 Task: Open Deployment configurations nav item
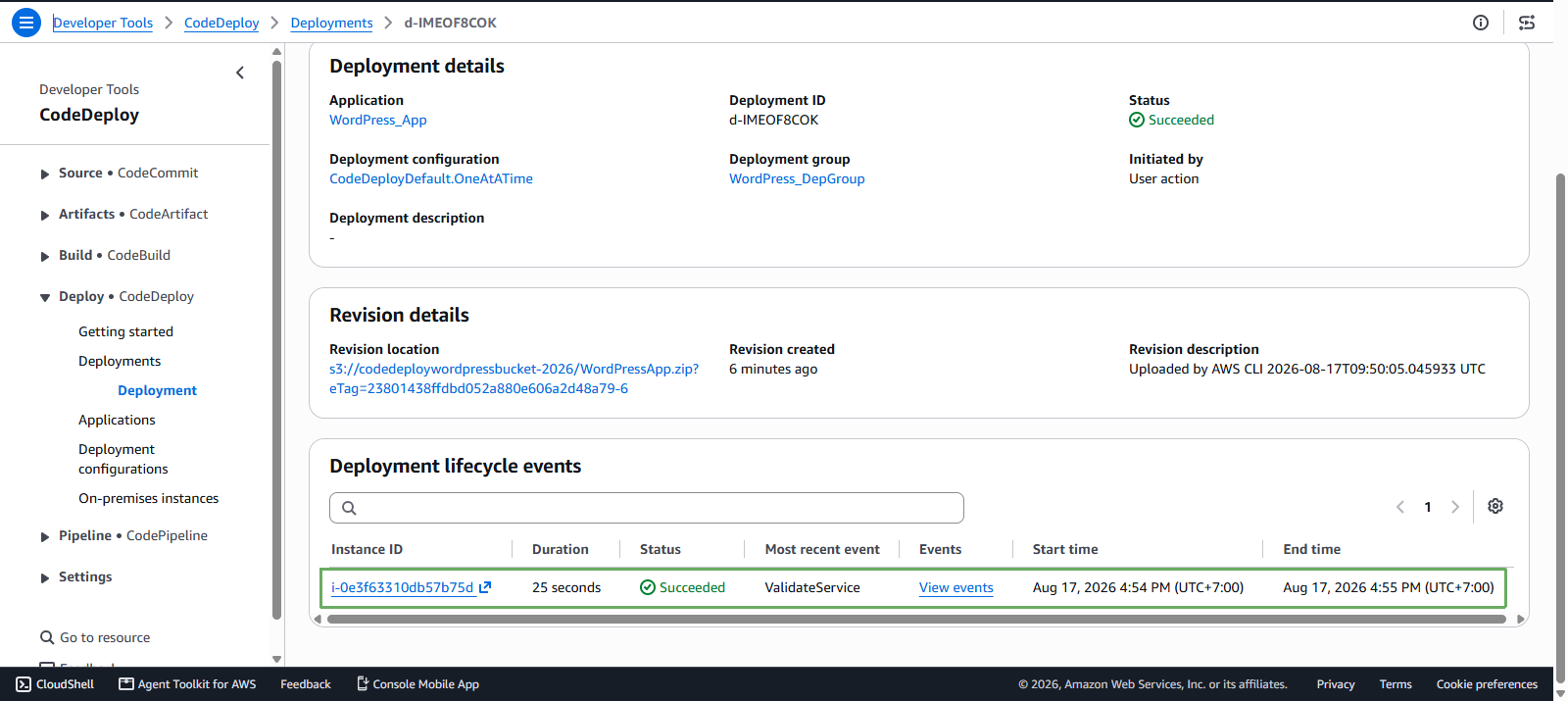[x=123, y=459]
